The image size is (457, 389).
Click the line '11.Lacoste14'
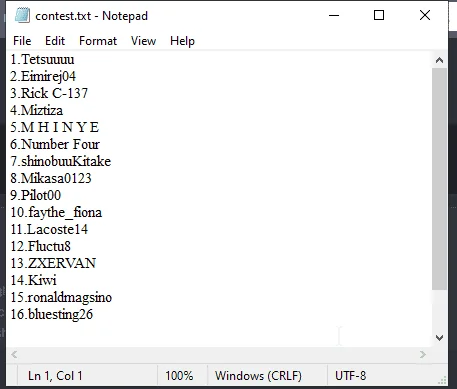[x=49, y=230]
